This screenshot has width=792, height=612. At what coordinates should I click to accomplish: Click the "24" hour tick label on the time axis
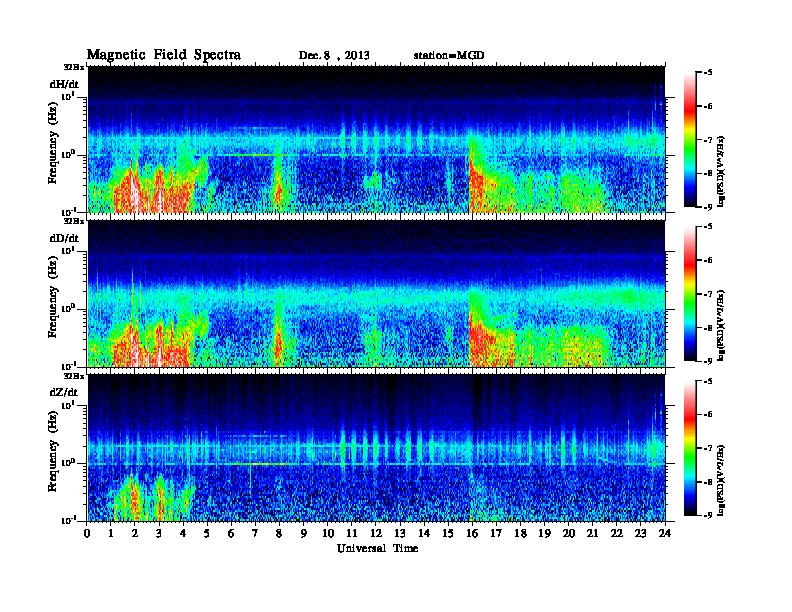(665, 533)
